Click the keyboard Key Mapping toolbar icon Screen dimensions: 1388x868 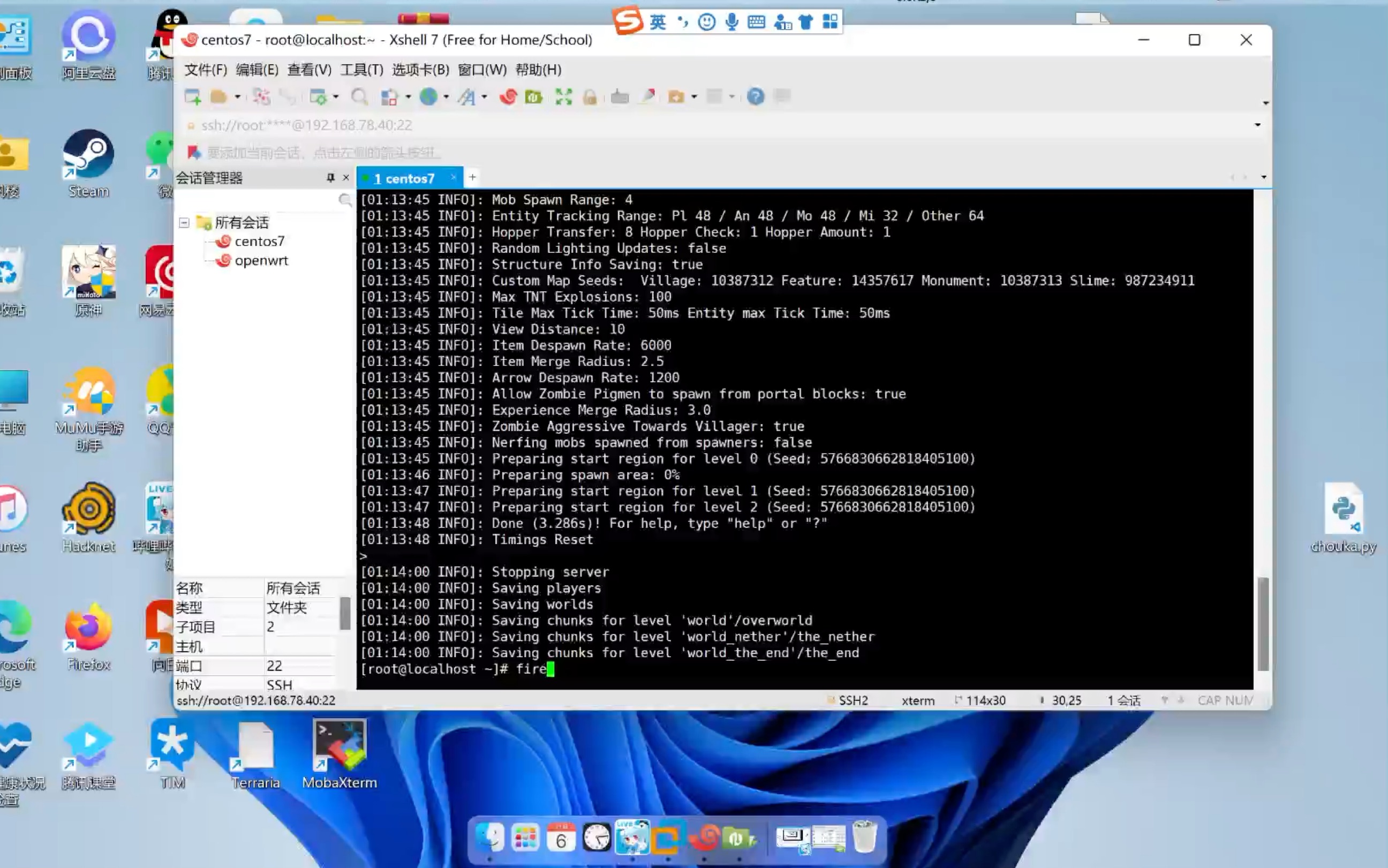pyautogui.click(x=620, y=97)
